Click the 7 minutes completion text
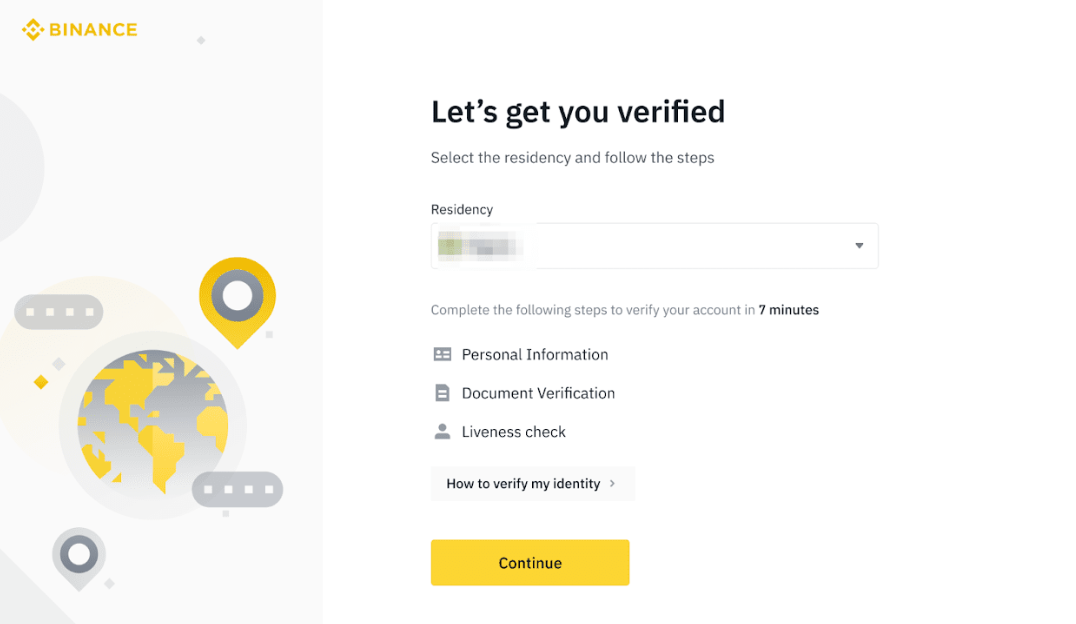 [x=789, y=310]
